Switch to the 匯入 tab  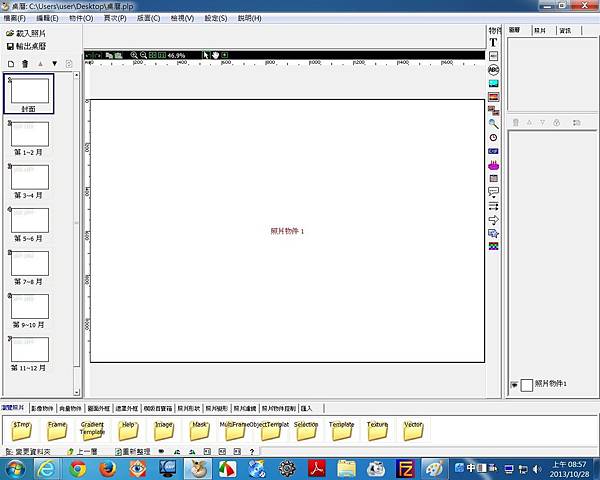307,408
